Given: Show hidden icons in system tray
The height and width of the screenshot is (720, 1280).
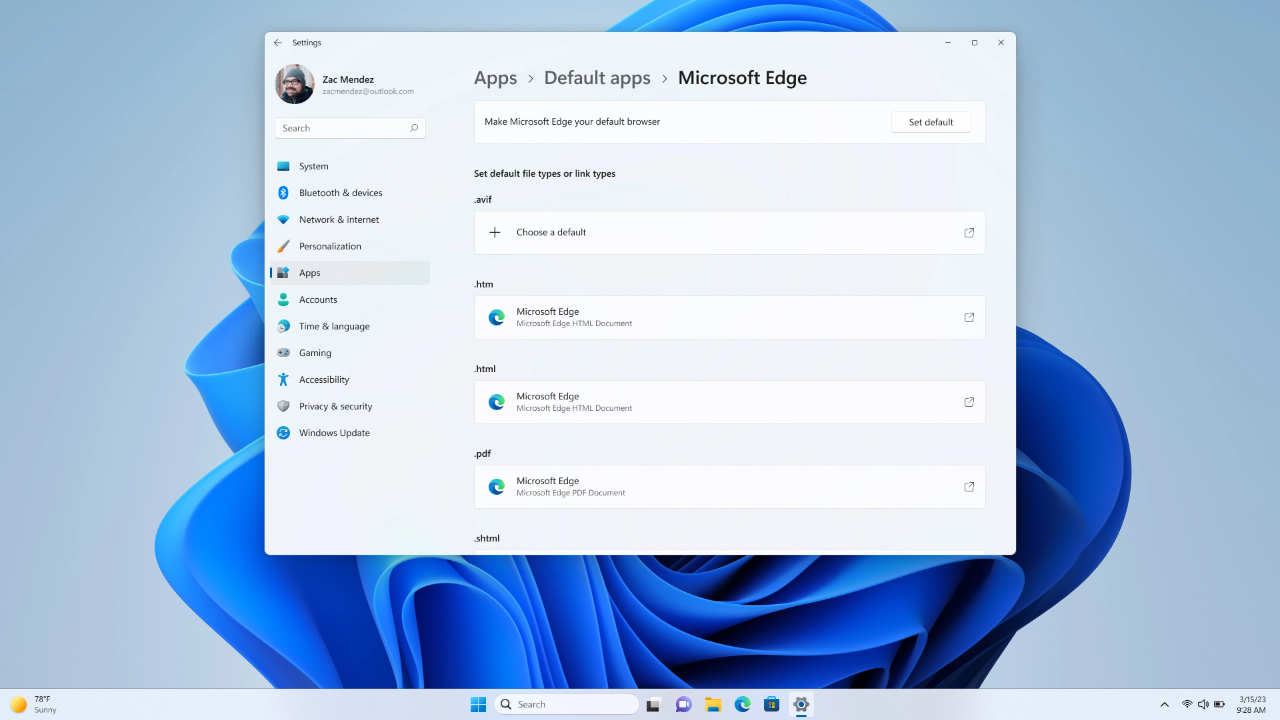Looking at the screenshot, I should [1164, 704].
